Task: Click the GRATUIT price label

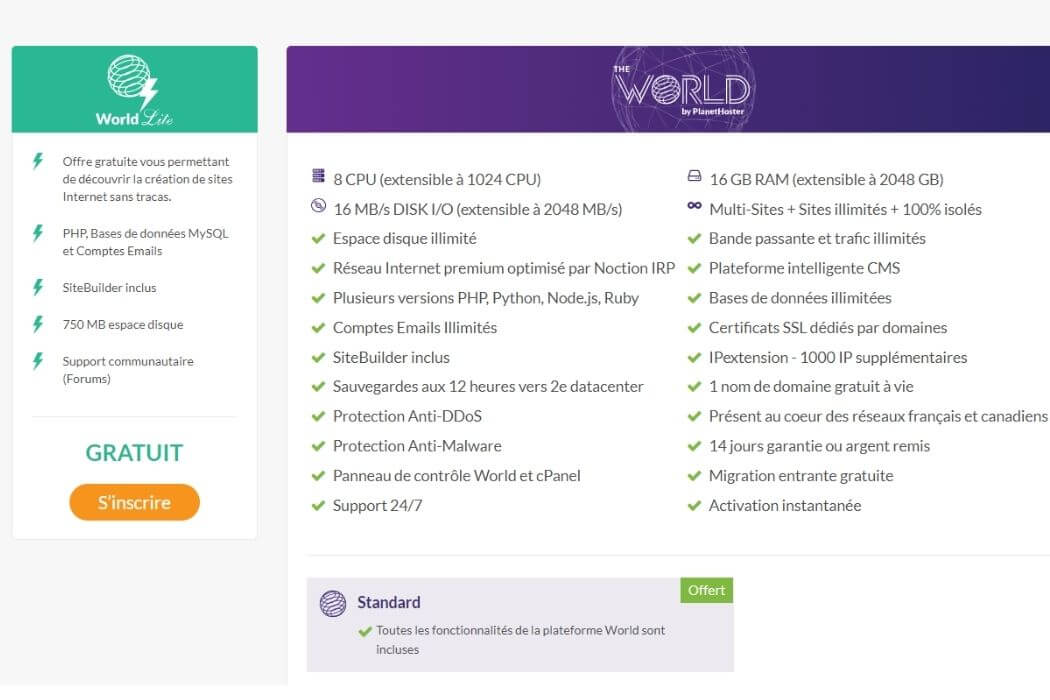Action: (134, 453)
